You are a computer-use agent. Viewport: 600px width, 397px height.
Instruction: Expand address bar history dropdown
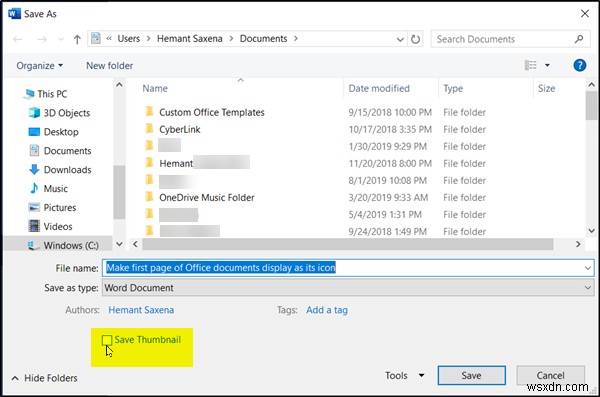400,39
